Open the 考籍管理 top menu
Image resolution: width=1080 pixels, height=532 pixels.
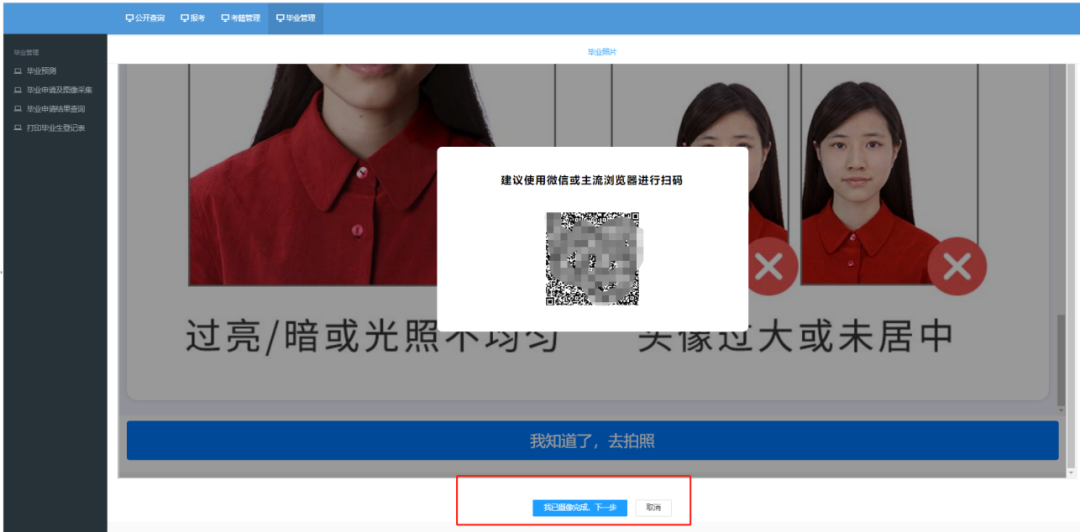click(x=240, y=19)
